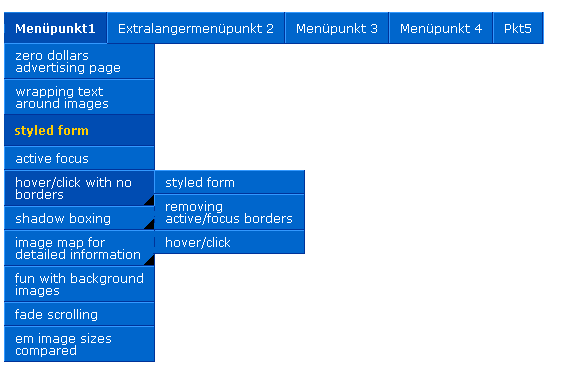Choose the active focus menu entry
Screen dimensions: 564x374
pos(79,158)
